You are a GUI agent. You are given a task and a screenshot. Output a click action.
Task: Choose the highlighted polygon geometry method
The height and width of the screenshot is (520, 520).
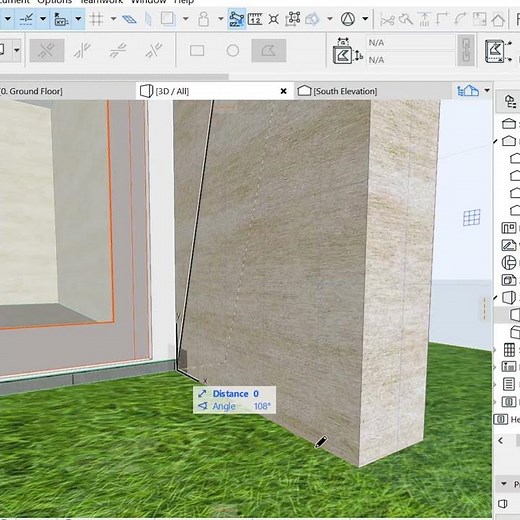click(x=269, y=51)
